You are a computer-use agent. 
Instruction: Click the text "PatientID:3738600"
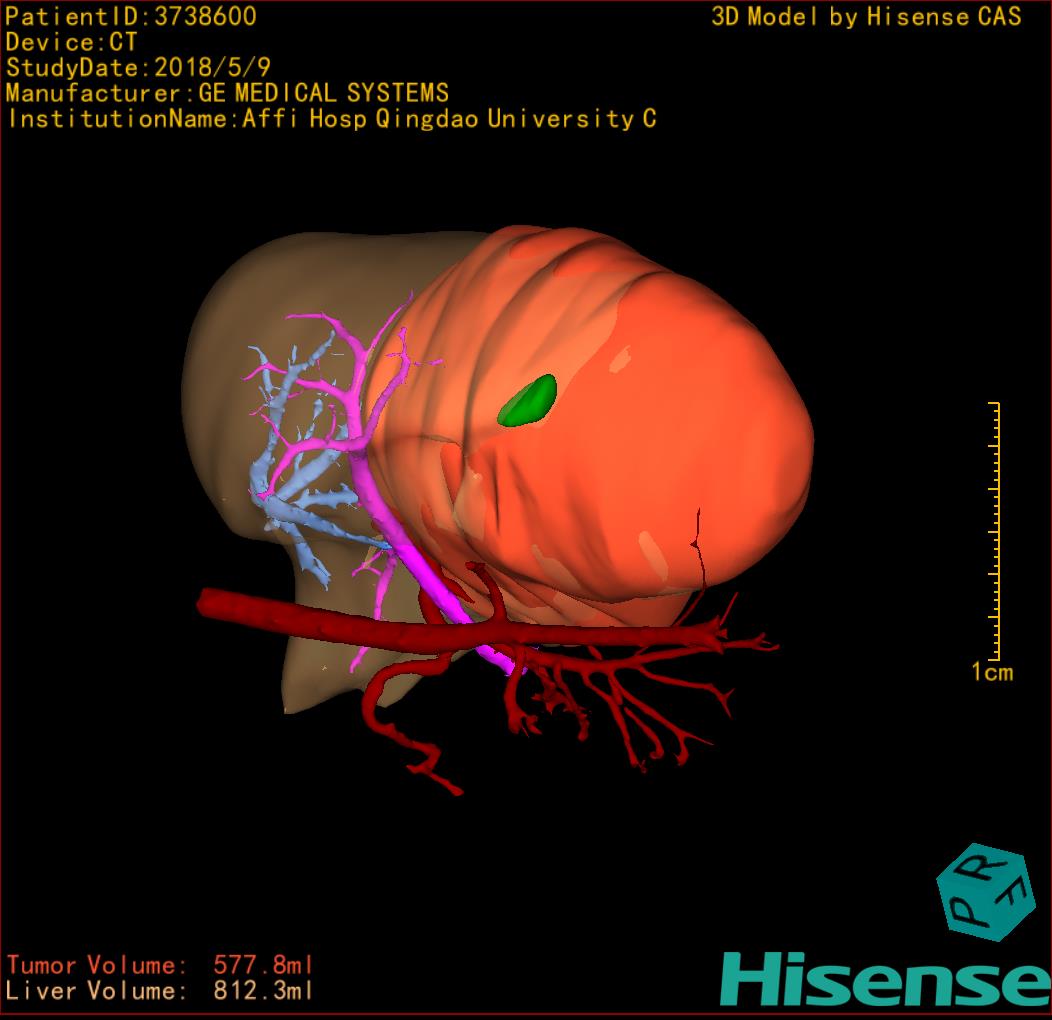coord(131,16)
